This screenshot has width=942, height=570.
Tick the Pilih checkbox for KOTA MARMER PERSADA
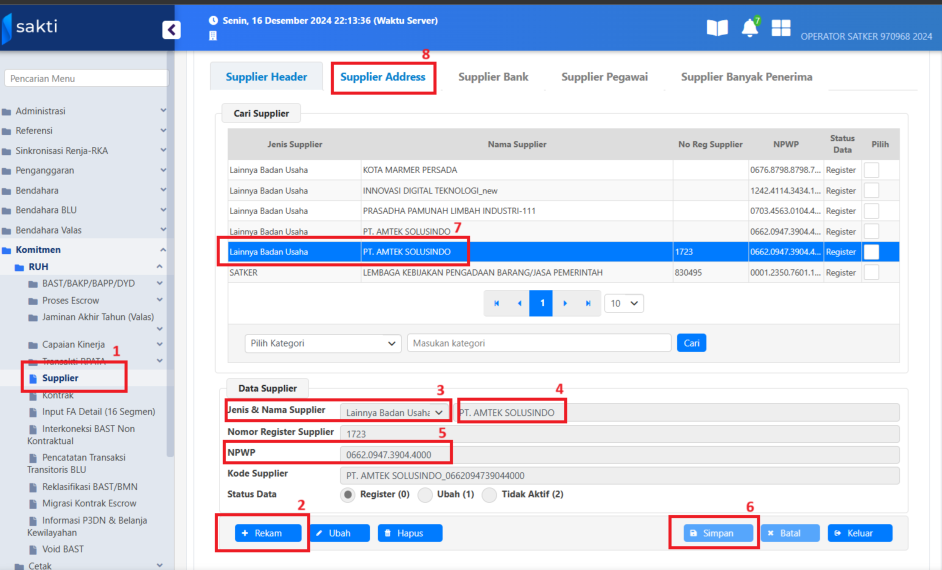point(871,170)
